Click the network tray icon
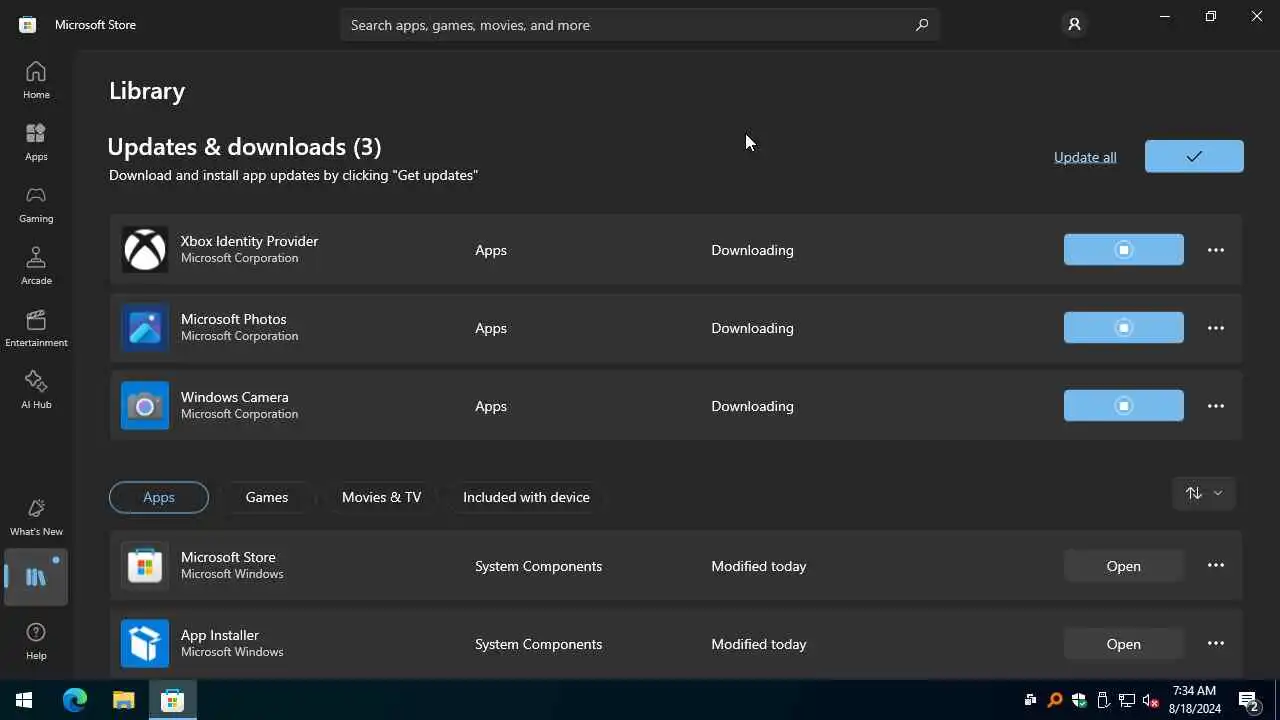The height and width of the screenshot is (720, 1280). pyautogui.click(x=1126, y=700)
